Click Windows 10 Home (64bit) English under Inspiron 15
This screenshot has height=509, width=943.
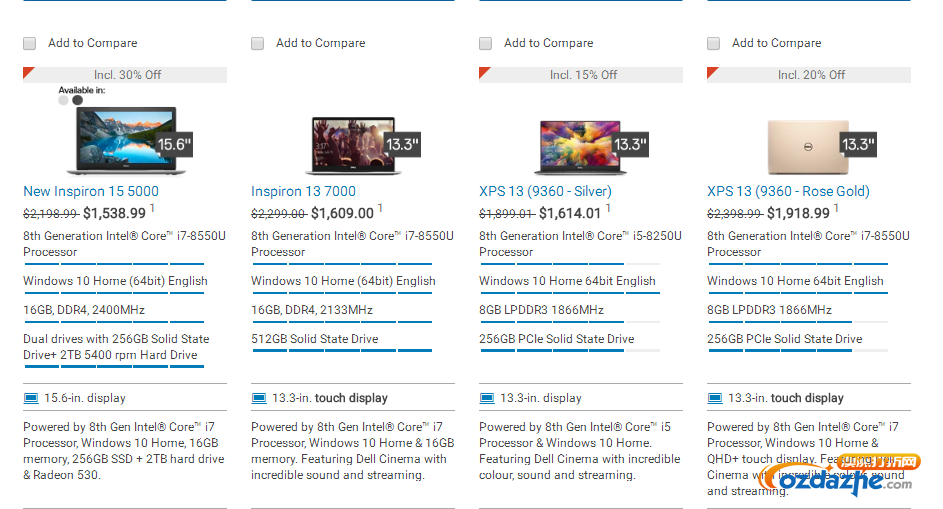coord(115,281)
